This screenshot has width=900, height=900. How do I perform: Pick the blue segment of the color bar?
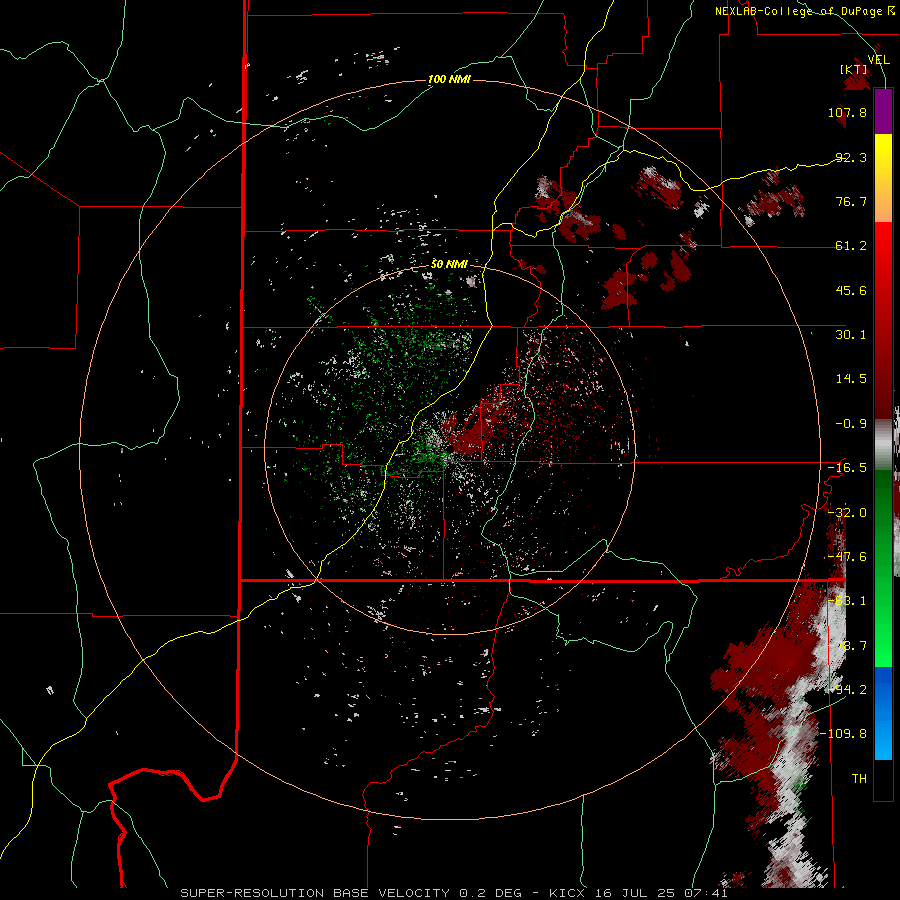[x=883, y=713]
